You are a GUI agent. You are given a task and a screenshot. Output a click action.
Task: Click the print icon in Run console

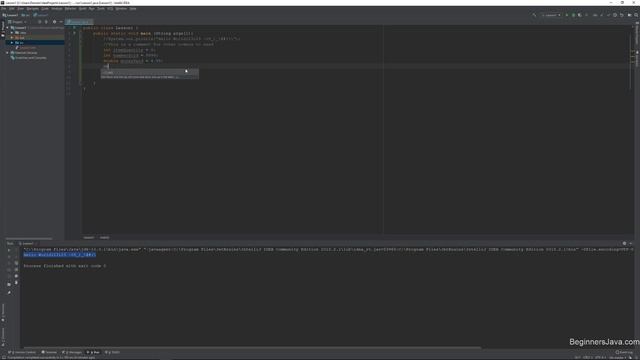point(16,276)
